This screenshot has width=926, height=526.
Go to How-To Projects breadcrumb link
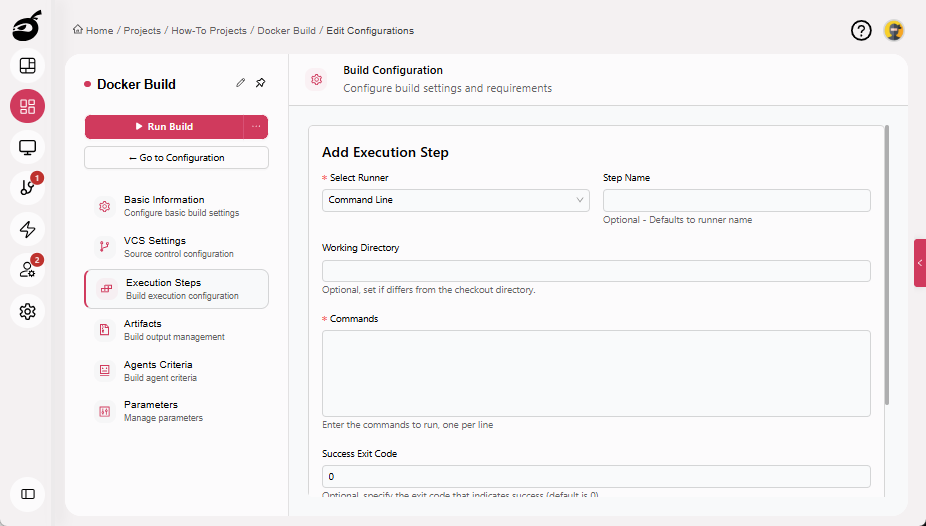209,31
